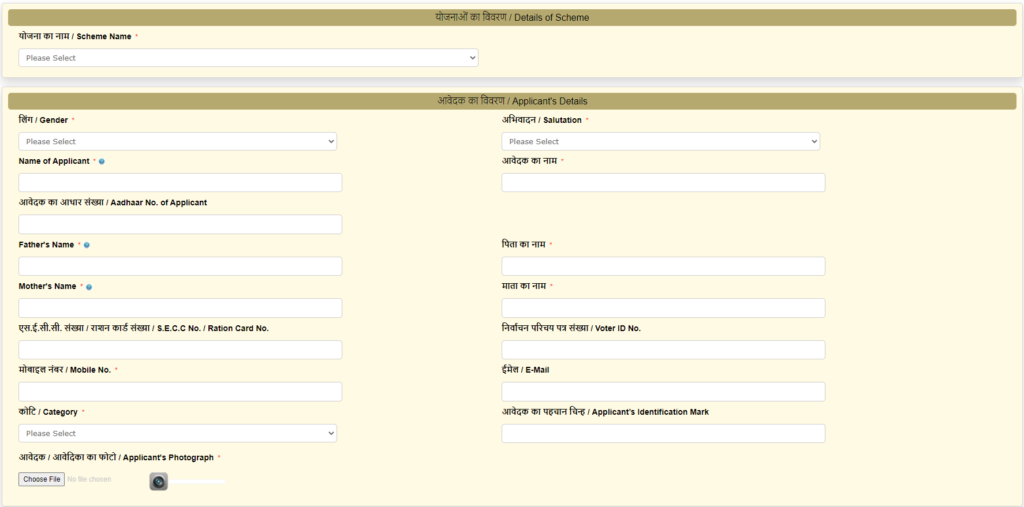Click the Voter ID No. label

[x=571, y=328]
